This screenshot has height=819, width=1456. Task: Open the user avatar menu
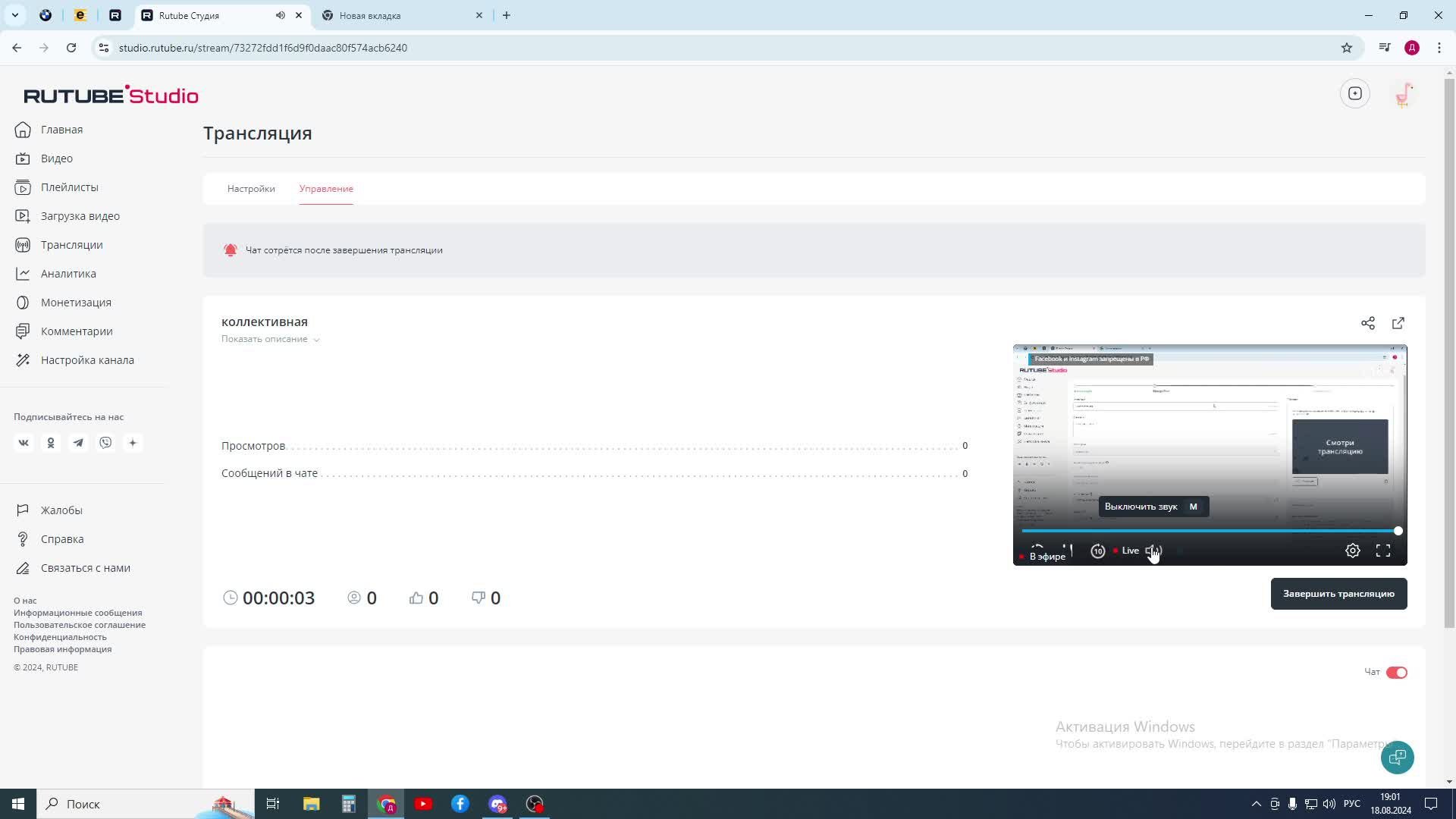(1403, 94)
